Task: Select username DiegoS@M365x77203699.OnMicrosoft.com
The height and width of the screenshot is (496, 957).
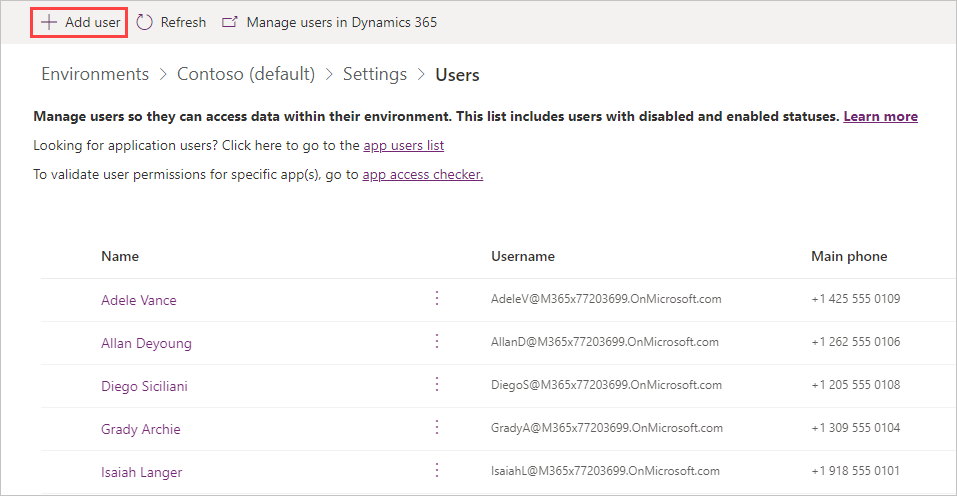Action: 606,385
